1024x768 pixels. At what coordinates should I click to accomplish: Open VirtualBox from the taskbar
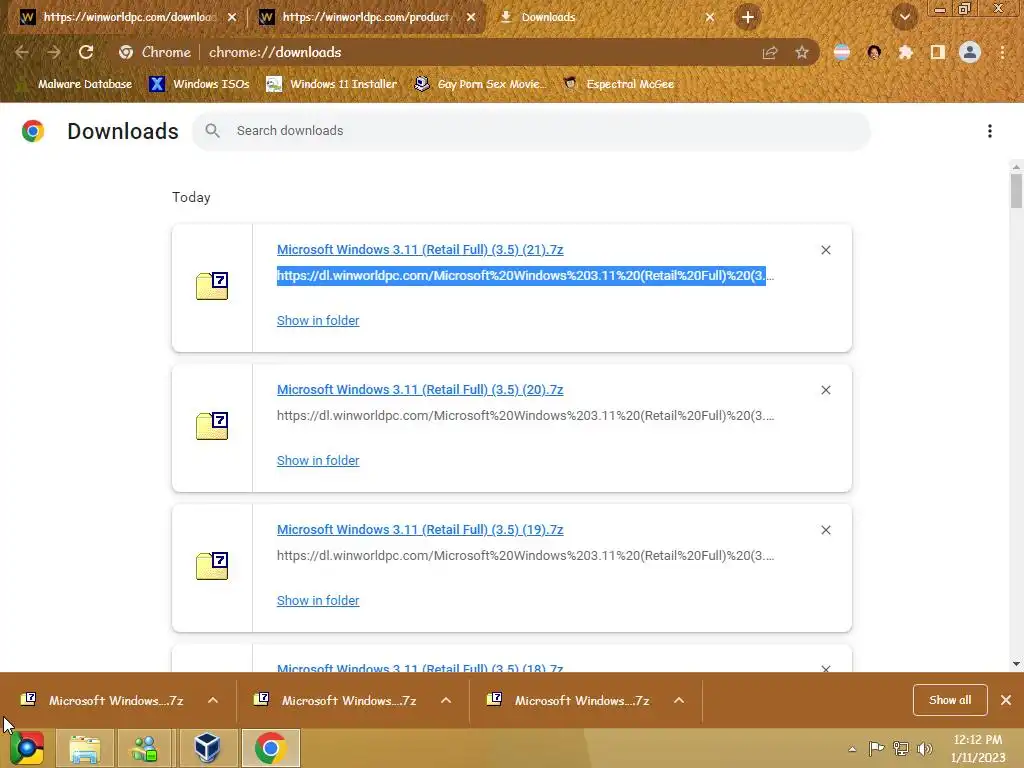(x=207, y=748)
